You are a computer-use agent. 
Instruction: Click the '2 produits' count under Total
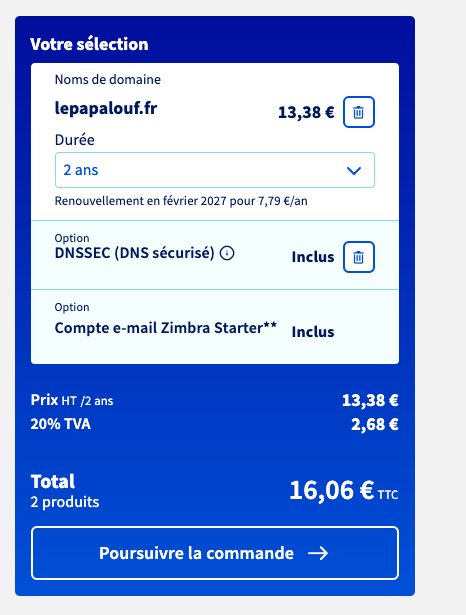(x=65, y=502)
